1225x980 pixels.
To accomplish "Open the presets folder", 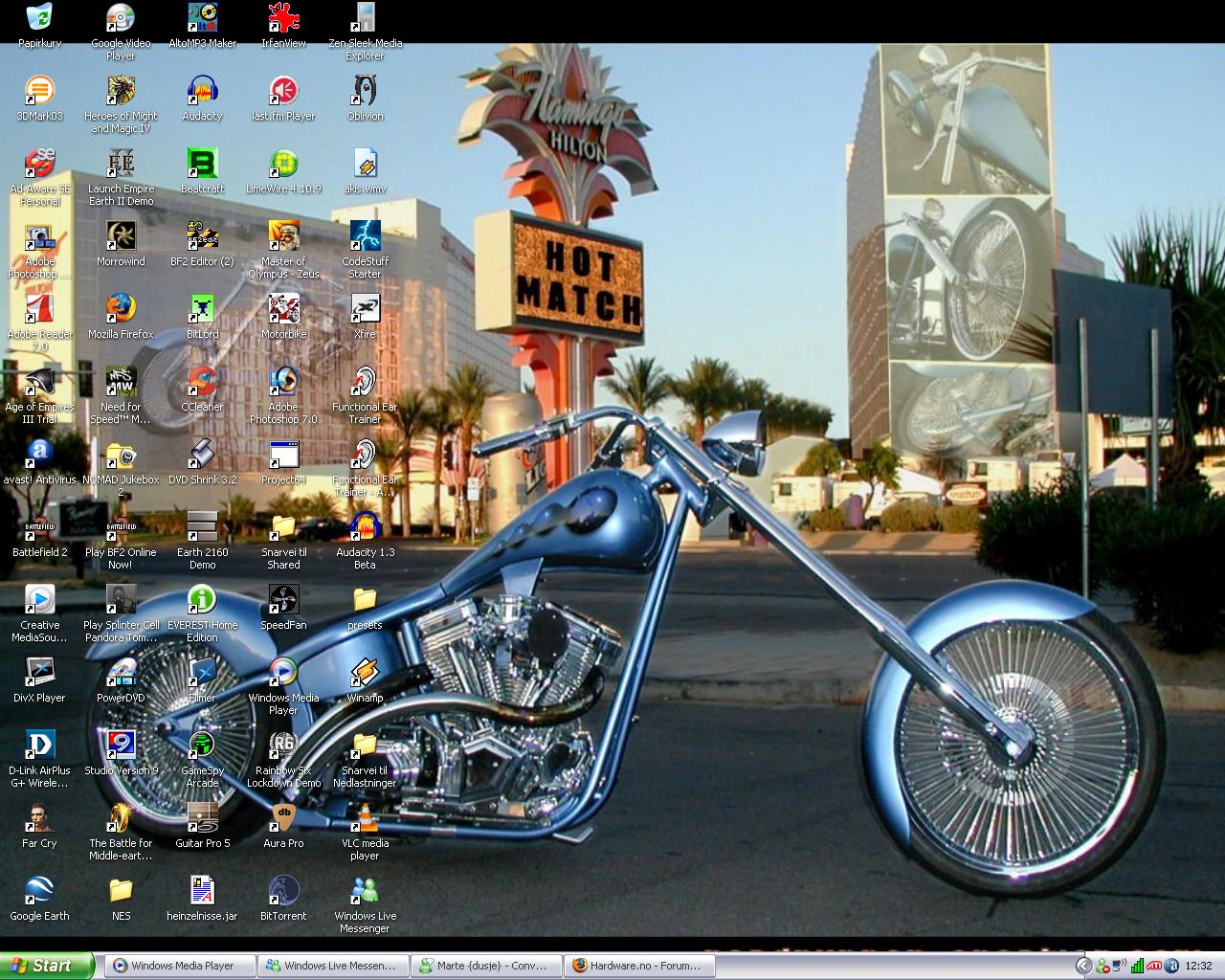I will tap(365, 607).
